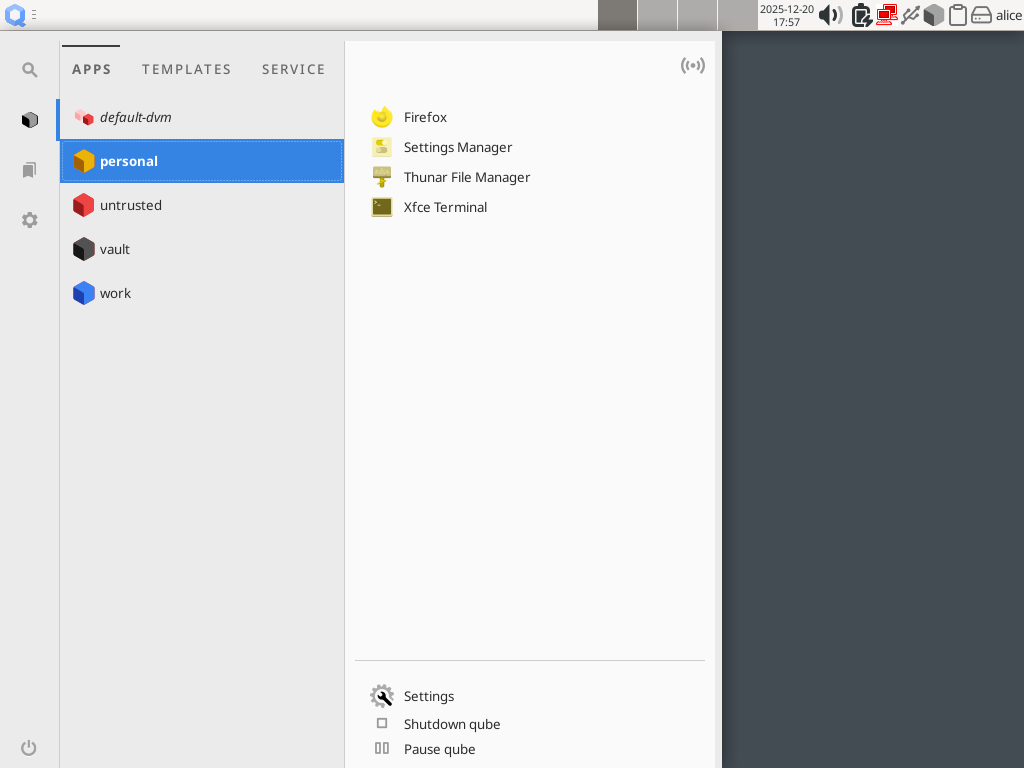Click the network status icon in the menu panel
The image size is (1024, 768).
693,65
